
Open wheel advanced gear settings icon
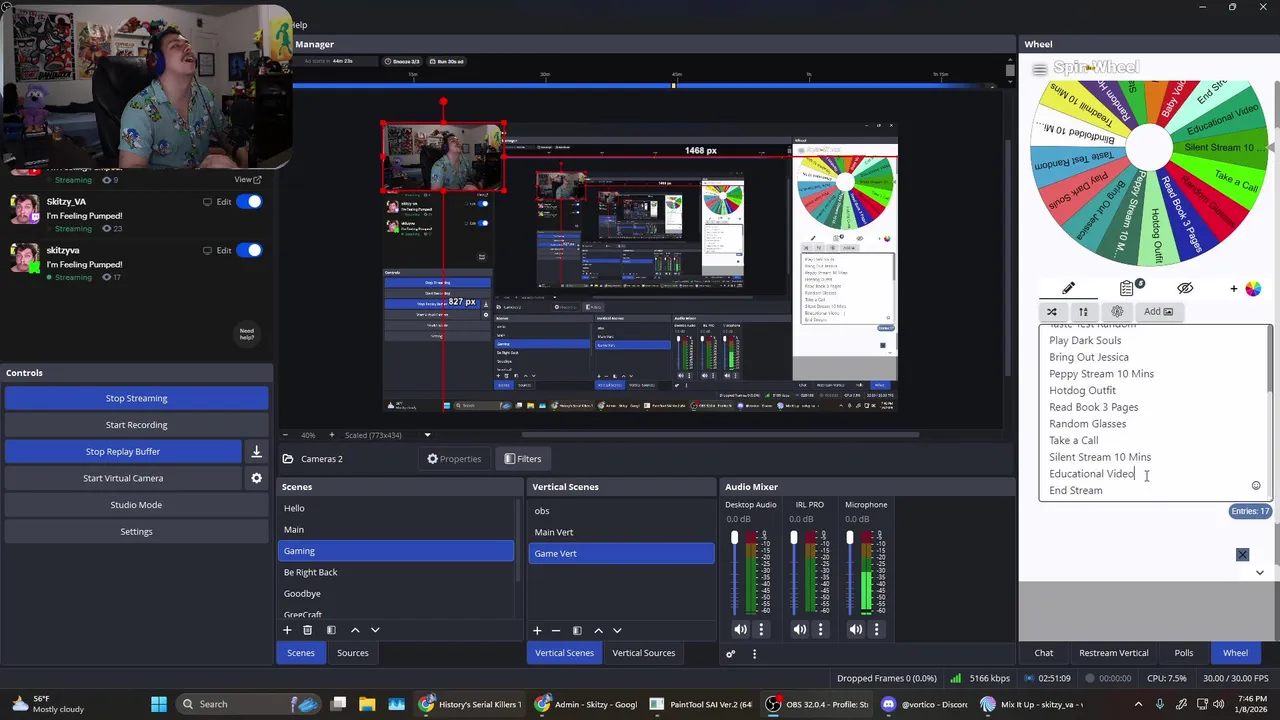pos(1117,311)
